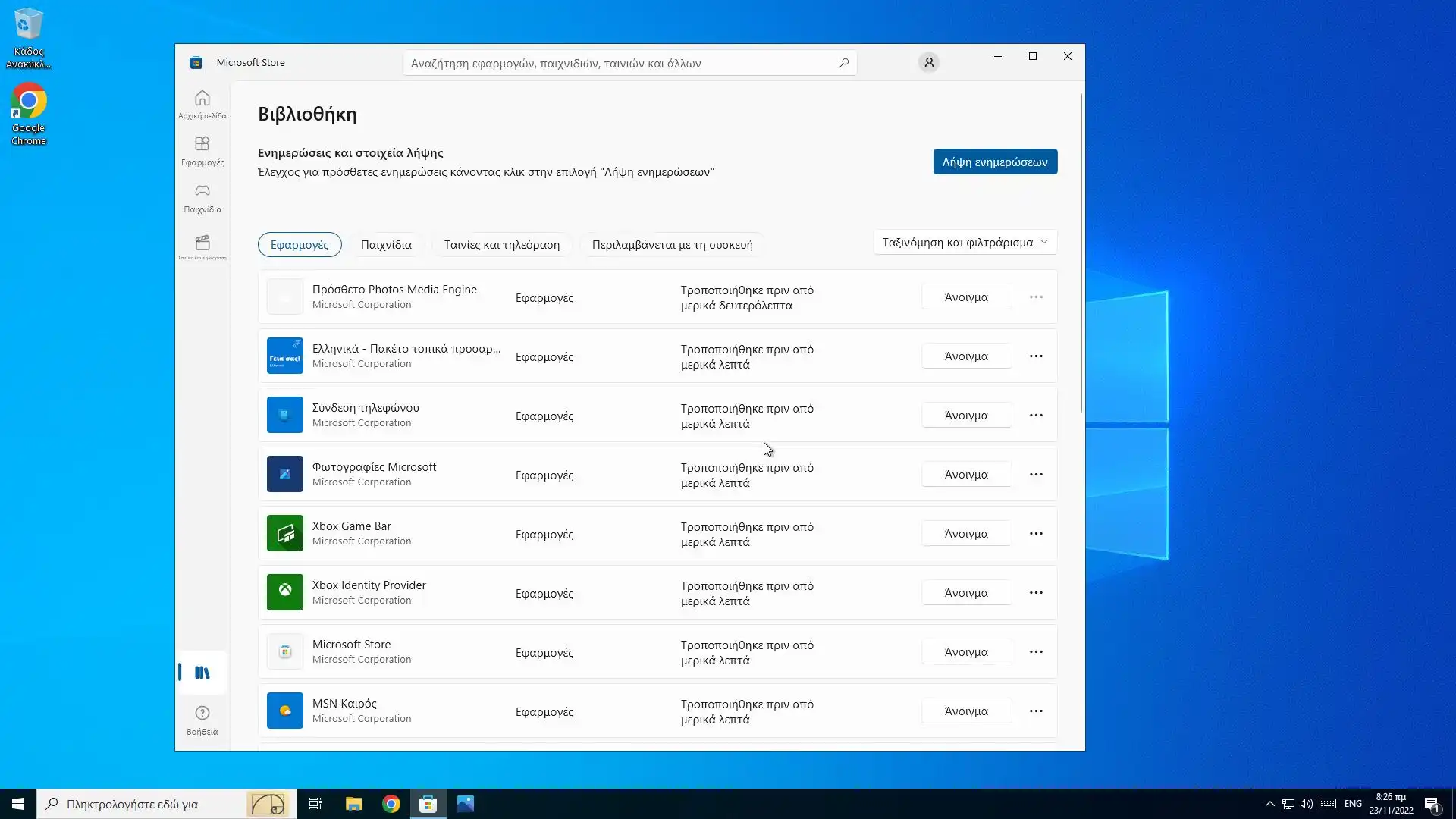The width and height of the screenshot is (1456, 819).
Task: Select the Ταινίες και τηλεόραση tab
Action: click(x=501, y=245)
